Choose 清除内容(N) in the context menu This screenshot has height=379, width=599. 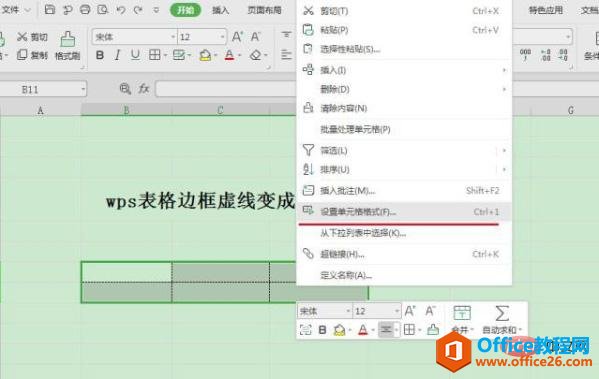[404, 108]
